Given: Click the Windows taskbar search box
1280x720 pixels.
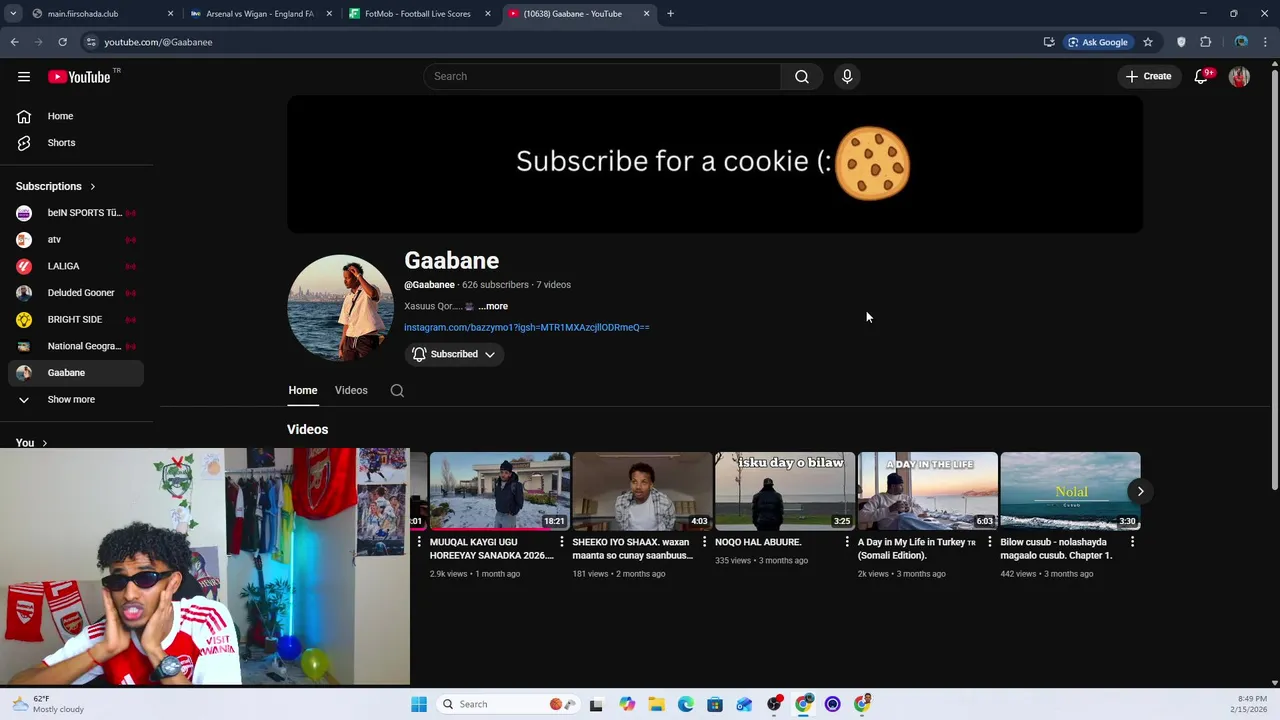Looking at the screenshot, I should (x=508, y=704).
